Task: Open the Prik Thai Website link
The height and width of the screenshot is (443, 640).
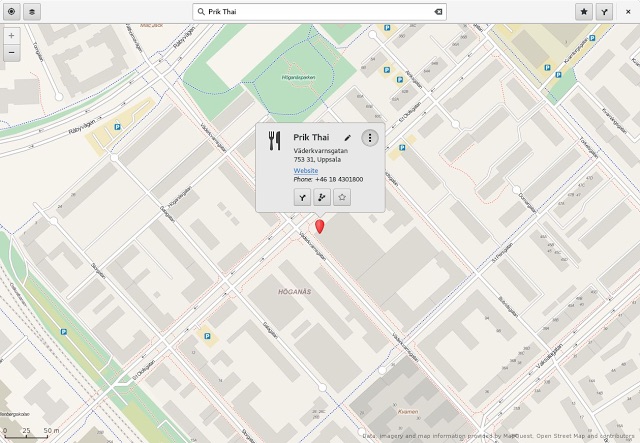Action: click(306, 170)
